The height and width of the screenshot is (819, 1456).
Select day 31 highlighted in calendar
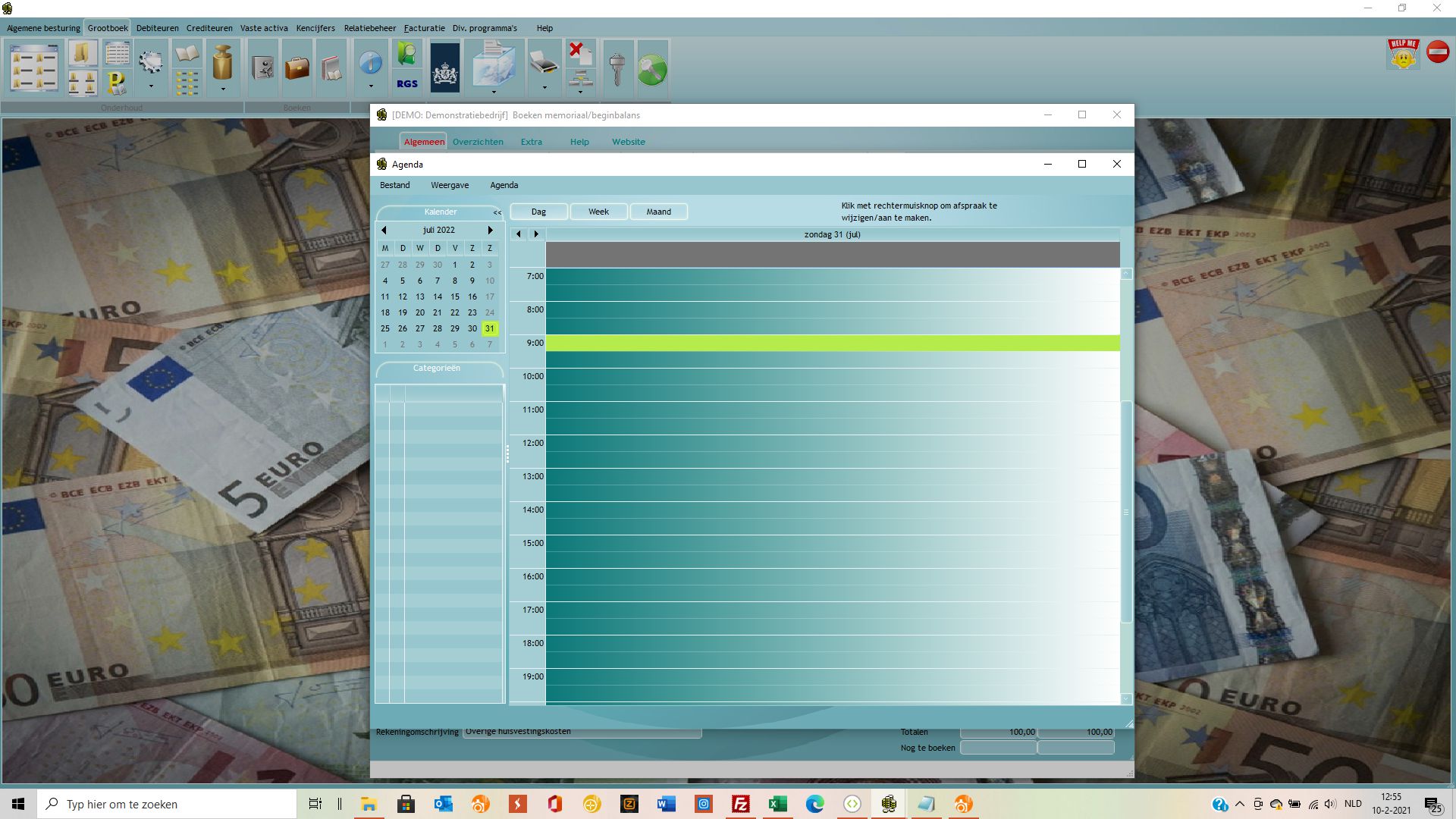pyautogui.click(x=489, y=328)
